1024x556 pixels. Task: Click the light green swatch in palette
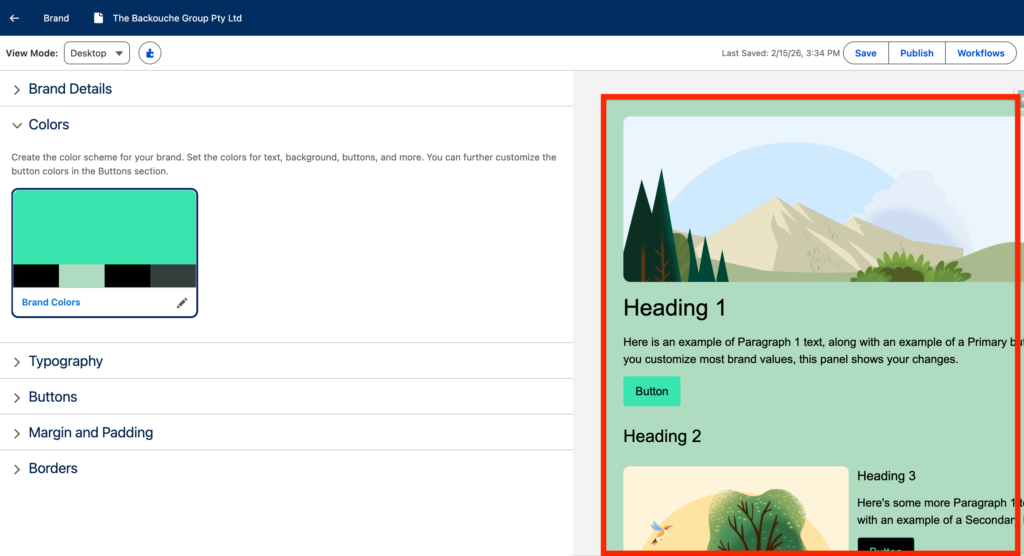point(81,276)
